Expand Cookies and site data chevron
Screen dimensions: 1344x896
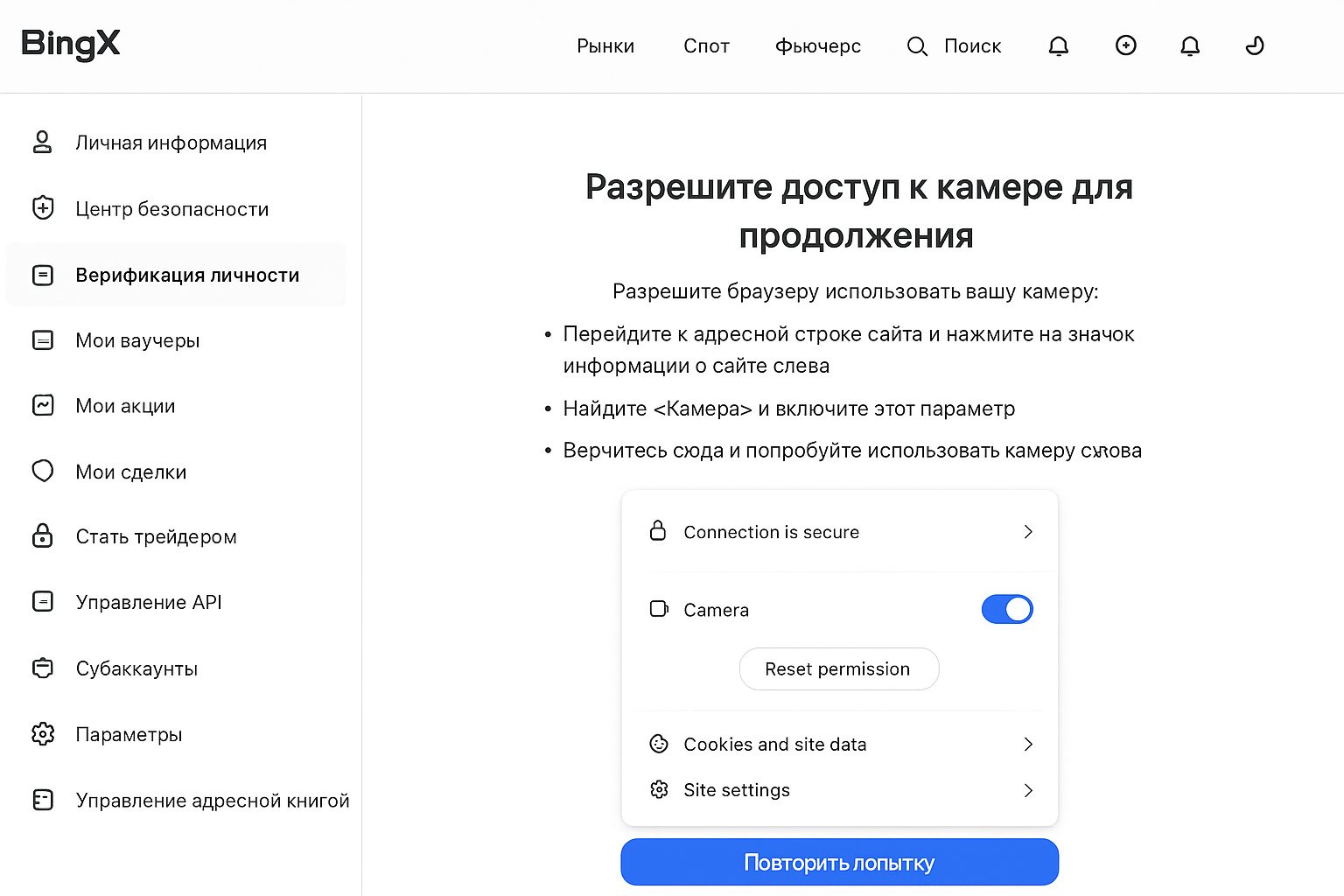point(1028,744)
